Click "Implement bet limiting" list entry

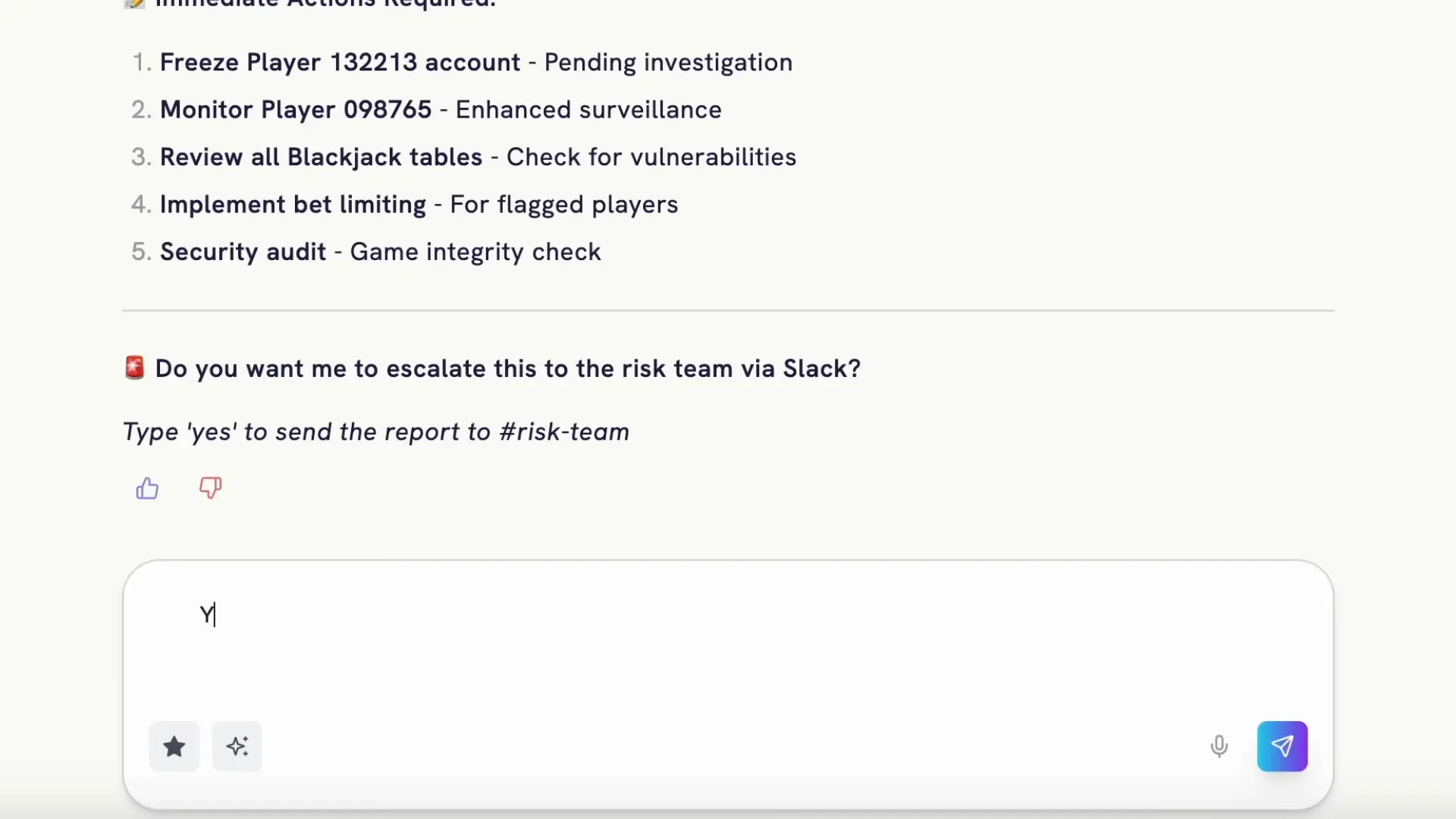coord(293,205)
